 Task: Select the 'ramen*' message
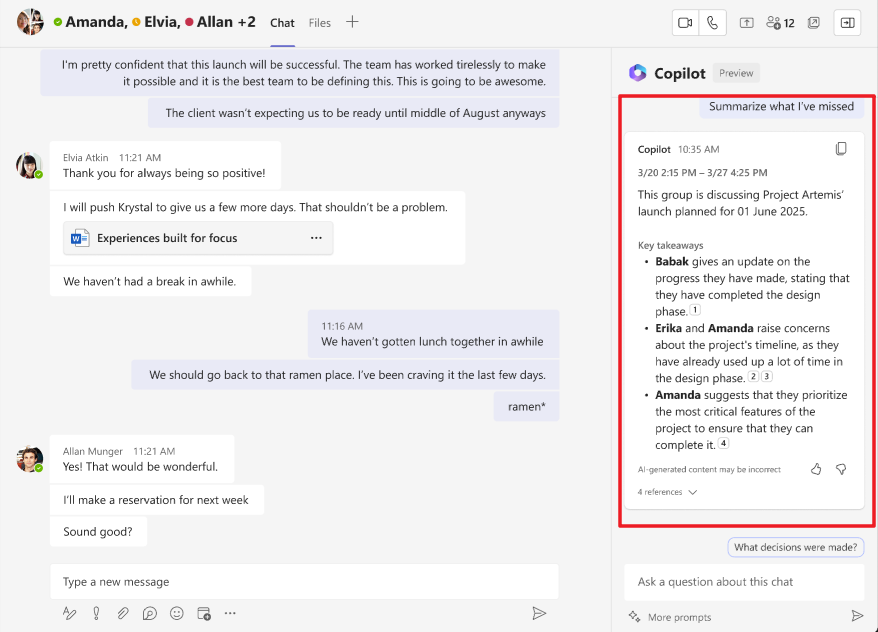[526, 406]
